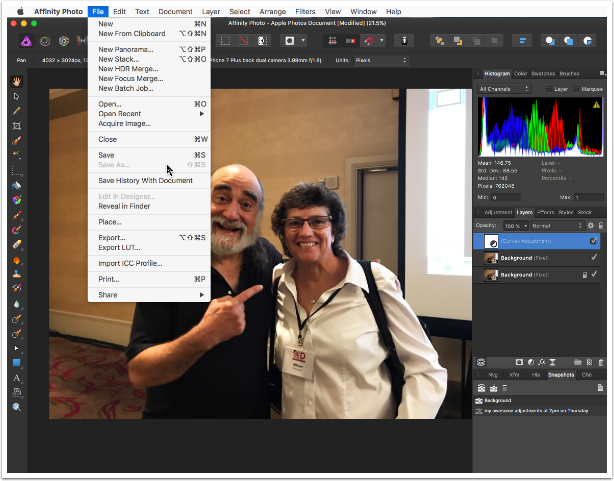The width and height of the screenshot is (614, 481).
Task: Click Export... in the File menu
Action: click(112, 237)
